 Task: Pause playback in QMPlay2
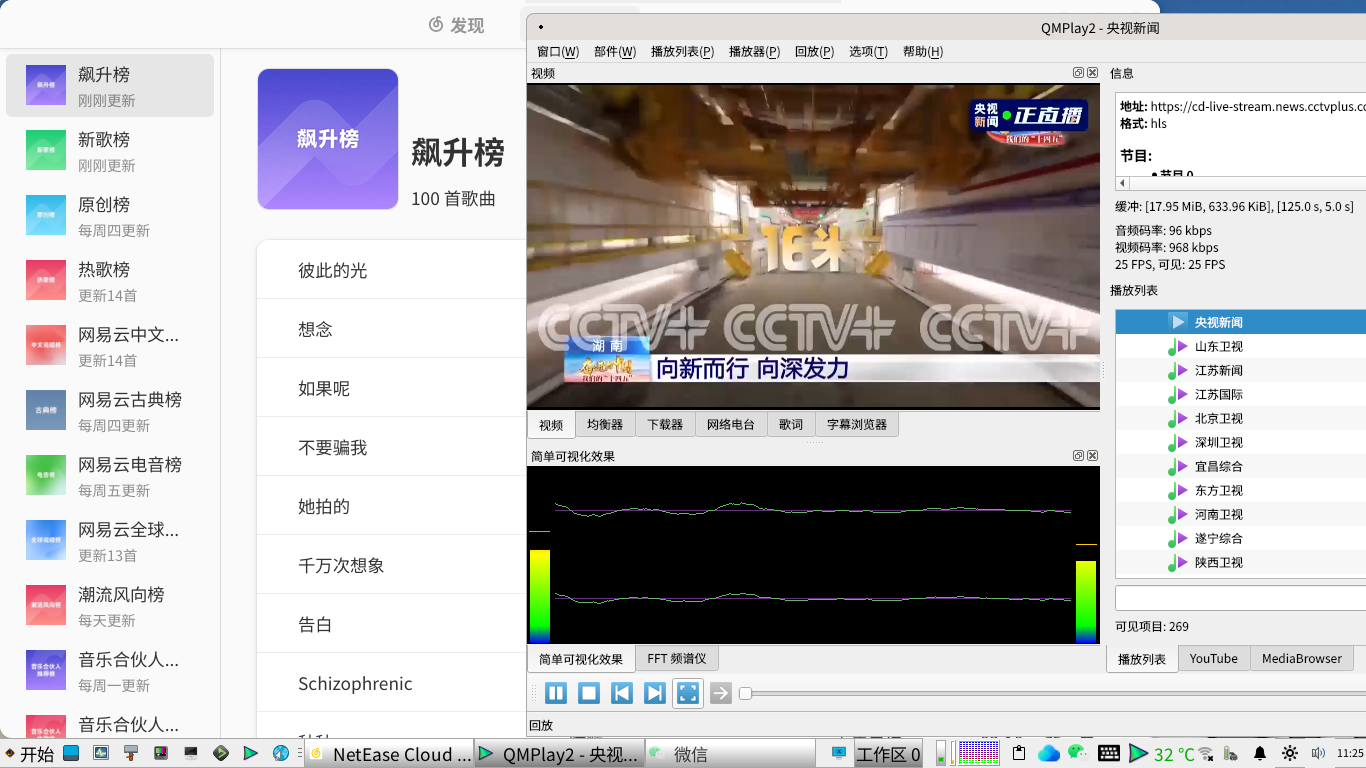tap(556, 693)
